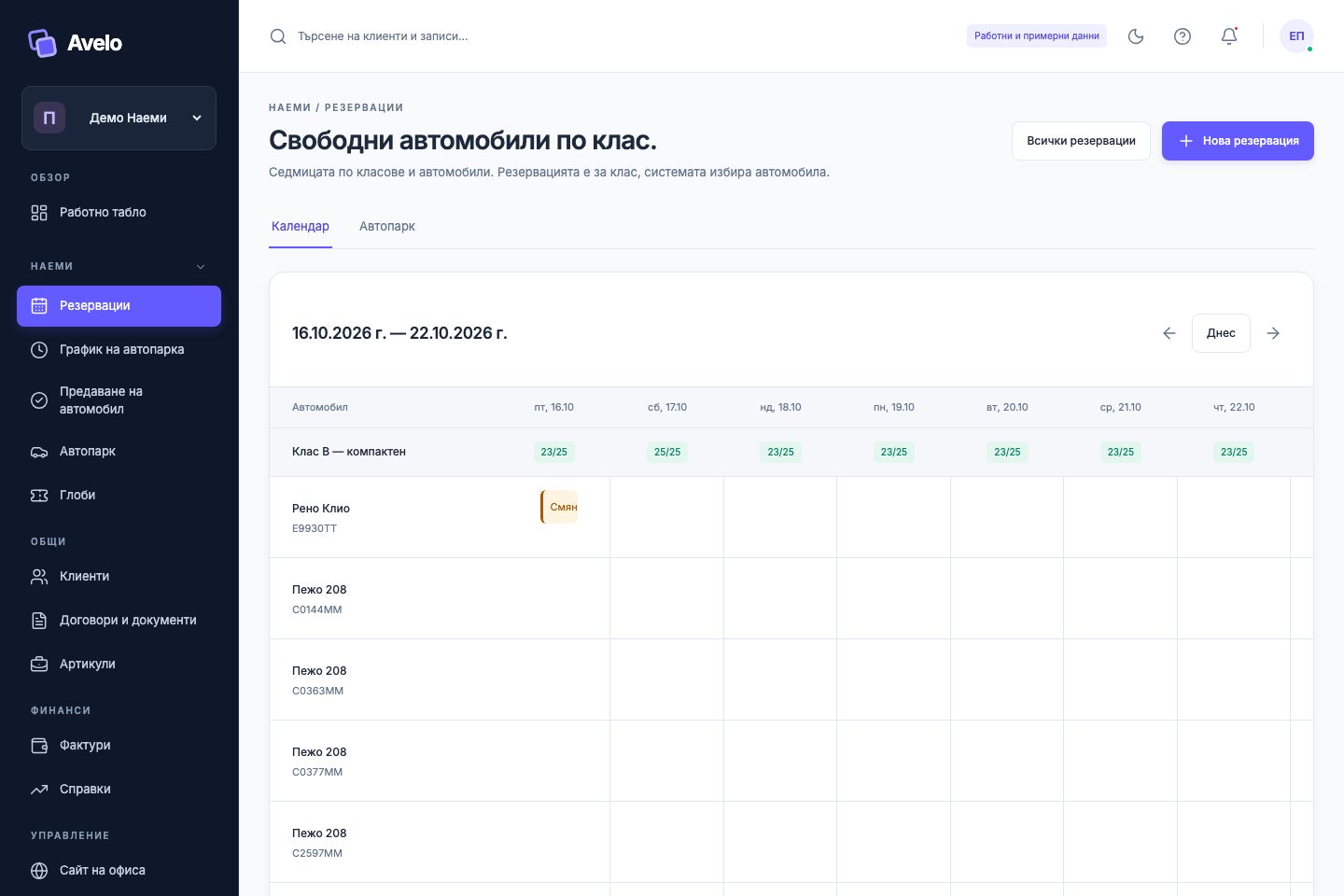Open help question mark icon

pyautogui.click(x=1183, y=36)
